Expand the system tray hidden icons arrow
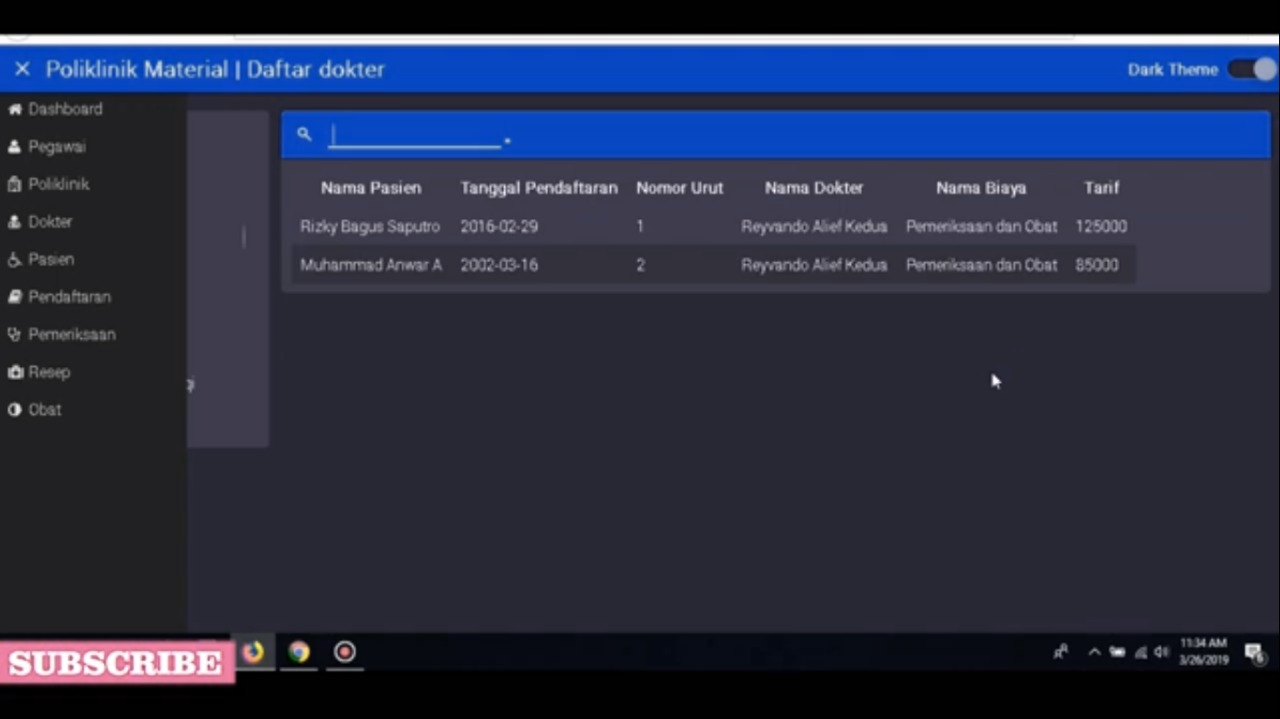Screen dimensions: 1280x719 coord(1093,652)
